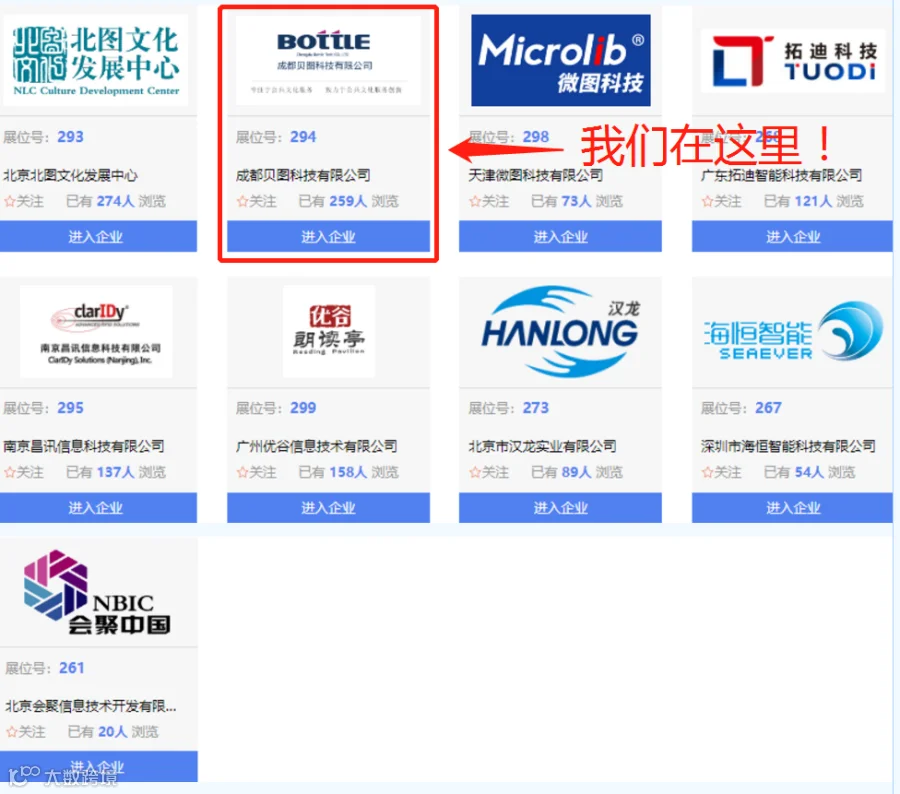Click company name 天津微图科技有限公司

(536, 175)
